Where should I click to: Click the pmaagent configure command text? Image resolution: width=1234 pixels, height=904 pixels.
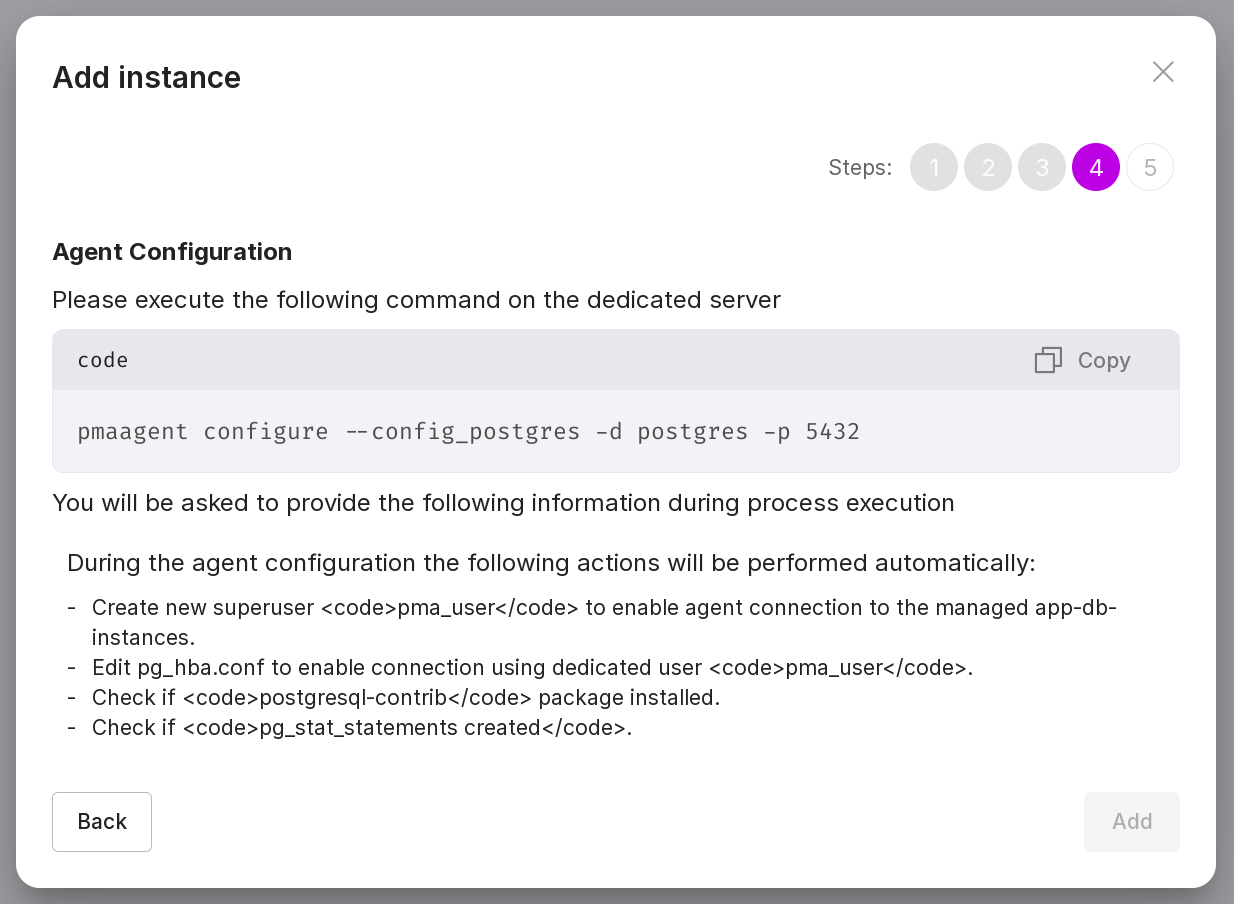pyautogui.click(x=468, y=432)
